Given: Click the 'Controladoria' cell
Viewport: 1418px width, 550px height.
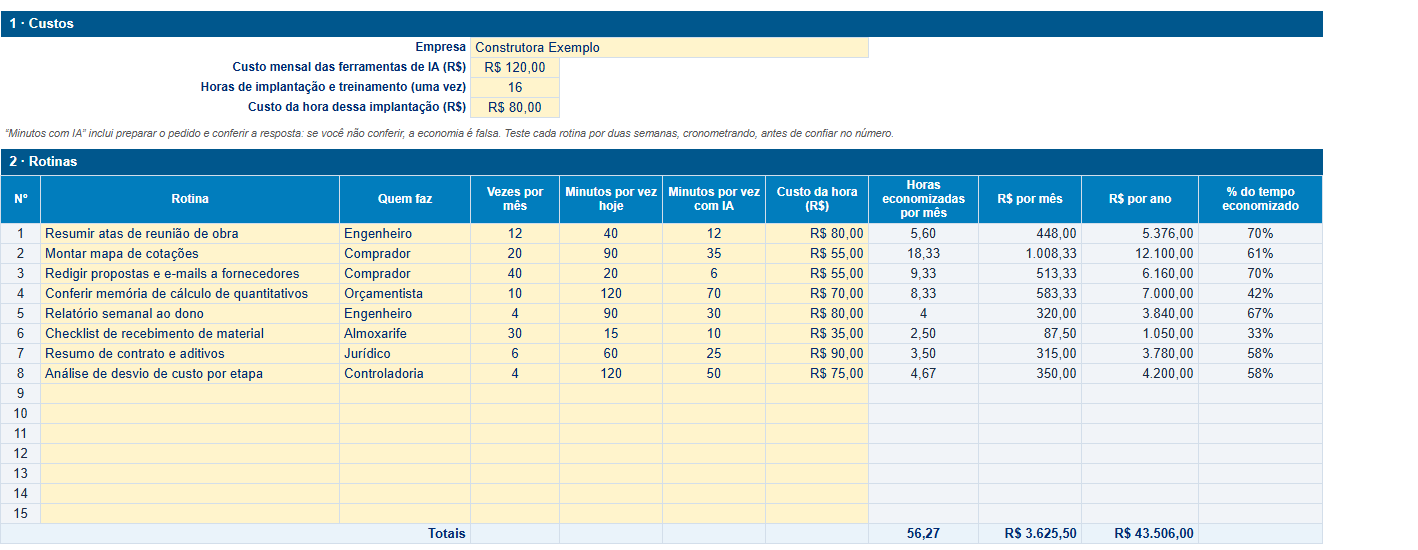Looking at the screenshot, I should tap(405, 373).
